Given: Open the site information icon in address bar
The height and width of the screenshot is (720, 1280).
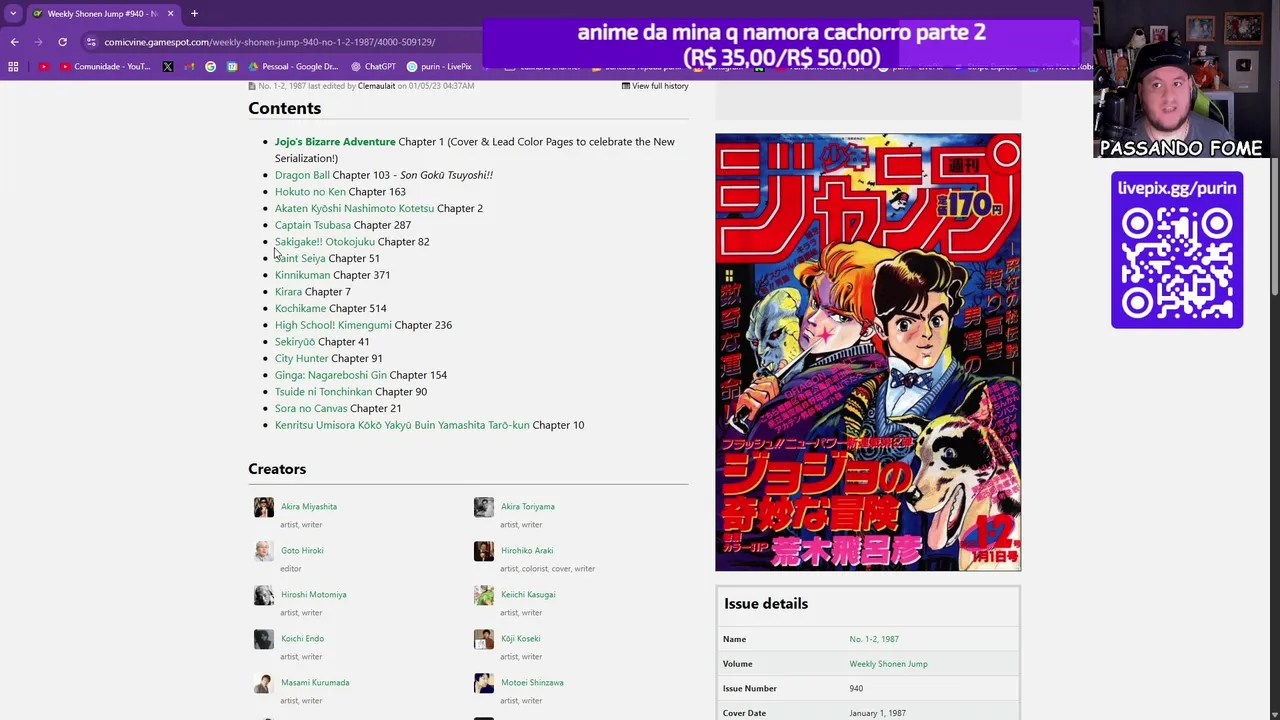Looking at the screenshot, I should (x=91, y=42).
